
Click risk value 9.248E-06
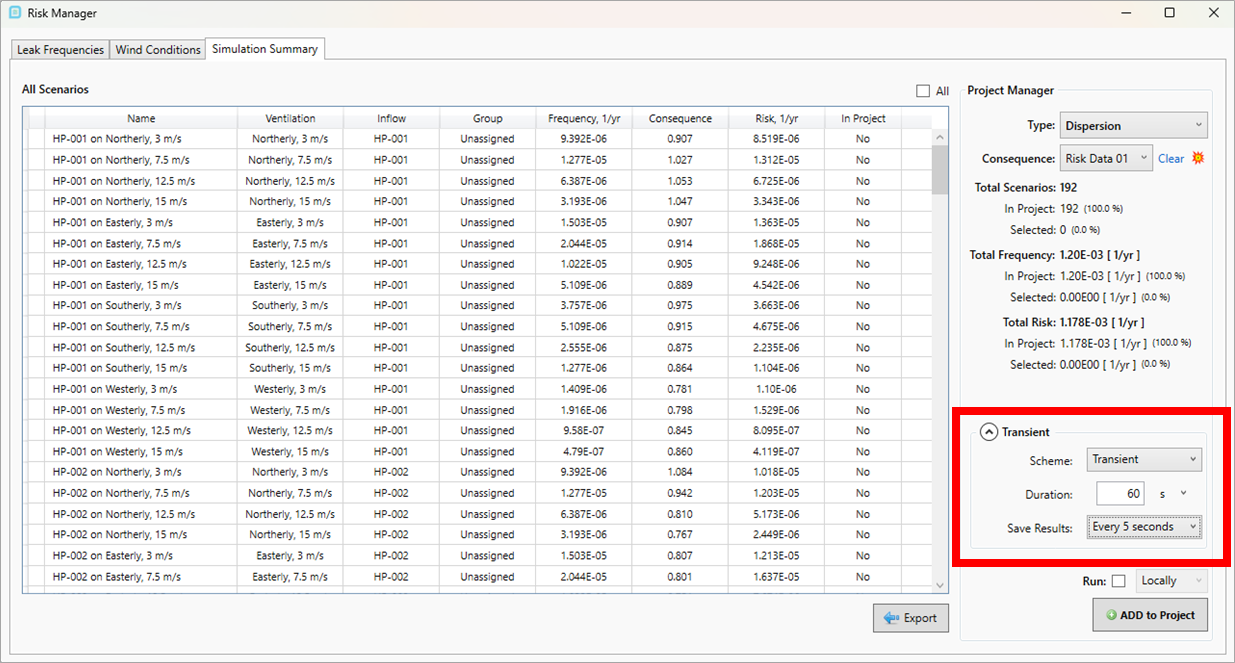tap(776, 264)
